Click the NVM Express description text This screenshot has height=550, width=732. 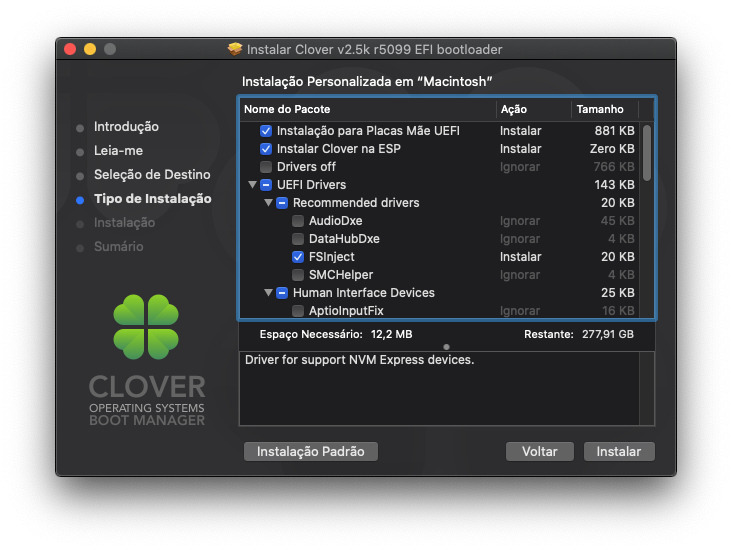coord(359,360)
